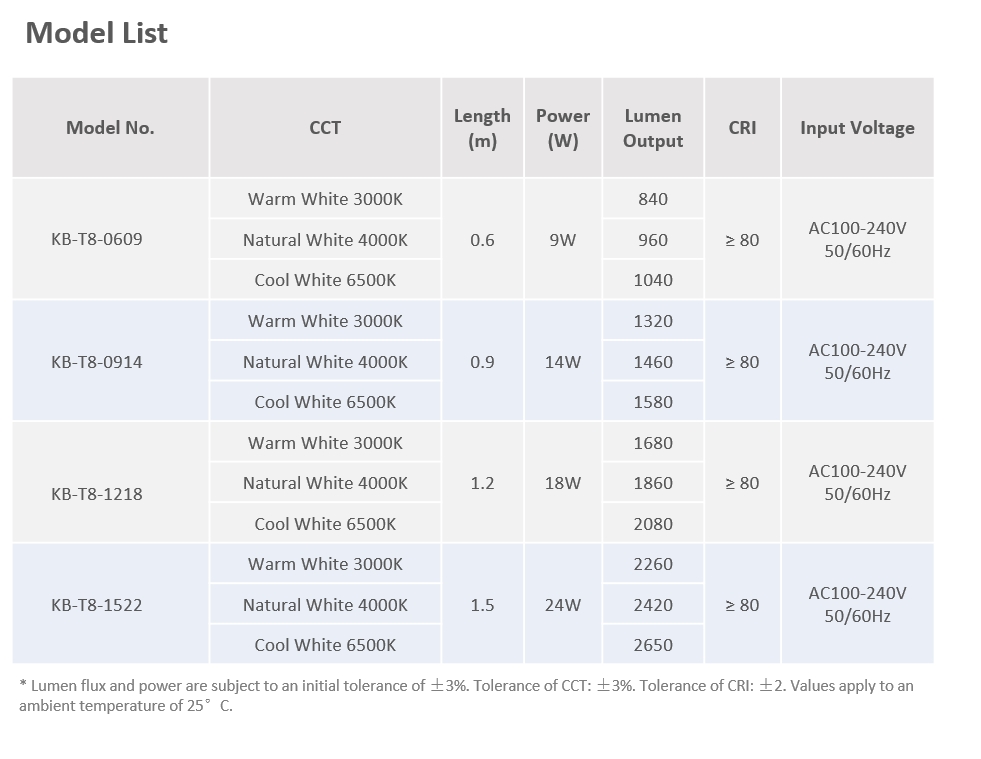Click the "Model List" heading

[96, 33]
